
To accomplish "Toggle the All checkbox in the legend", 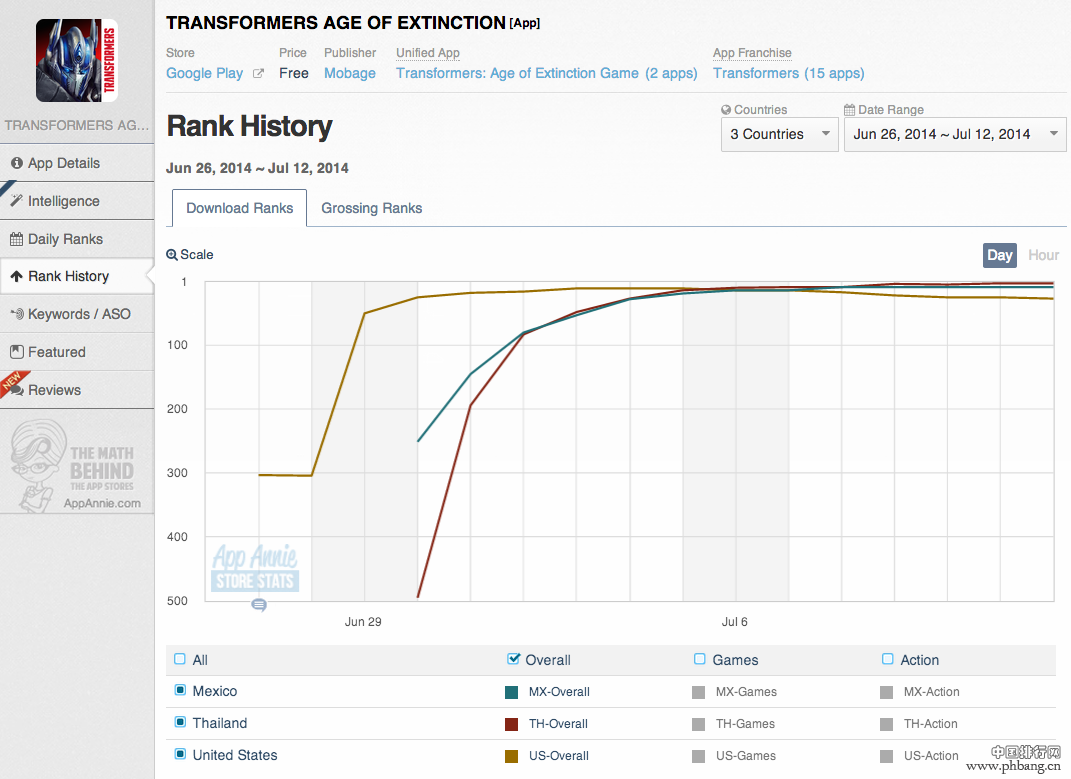I will pyautogui.click(x=180, y=659).
